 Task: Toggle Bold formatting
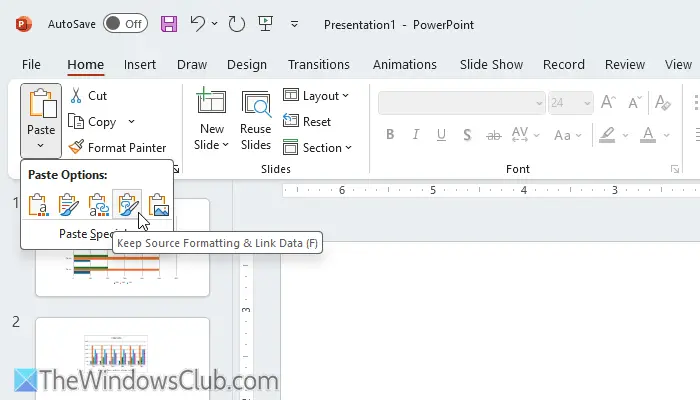(390, 134)
